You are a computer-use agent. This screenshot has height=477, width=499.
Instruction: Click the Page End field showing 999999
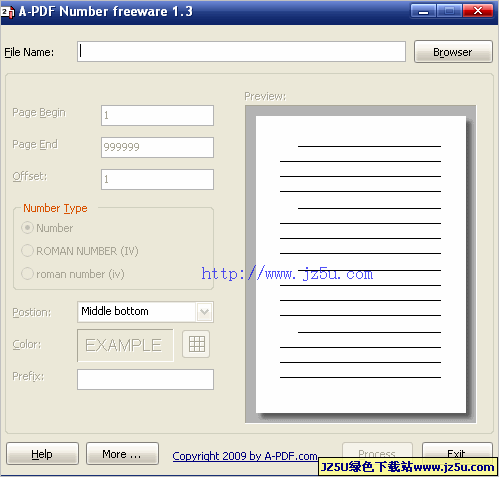point(157,147)
